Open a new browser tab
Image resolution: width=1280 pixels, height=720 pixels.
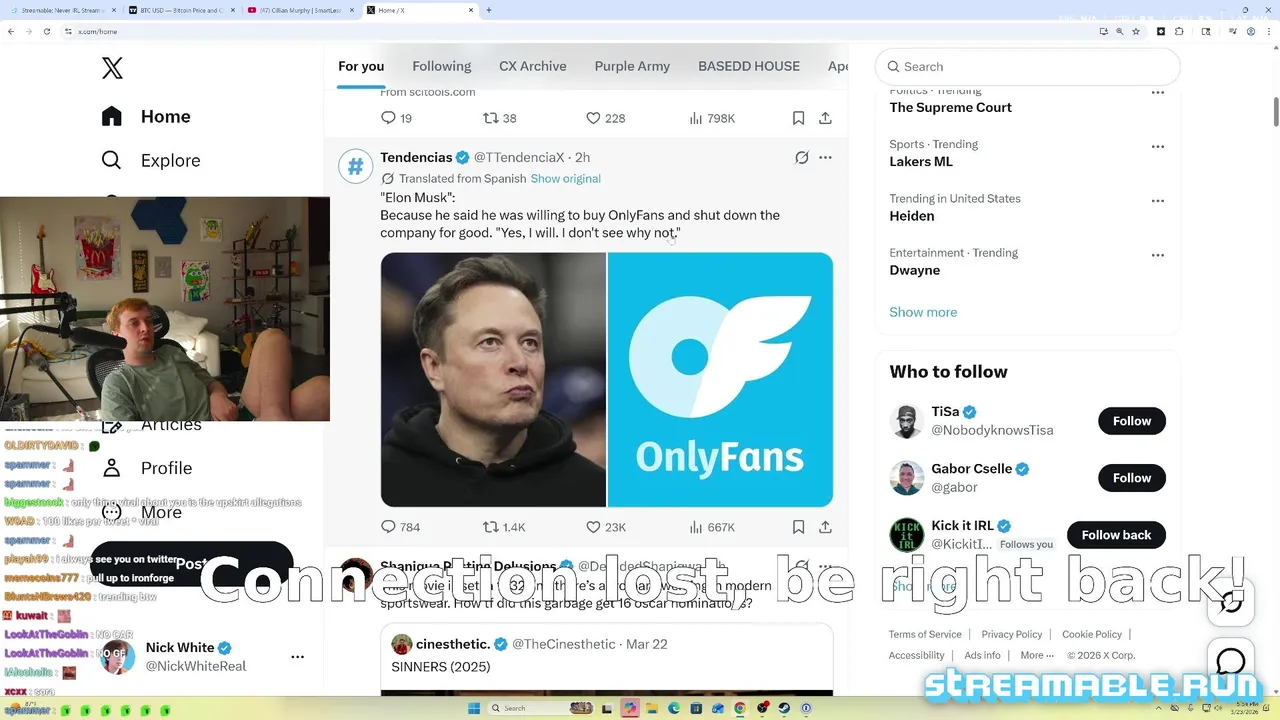click(489, 10)
